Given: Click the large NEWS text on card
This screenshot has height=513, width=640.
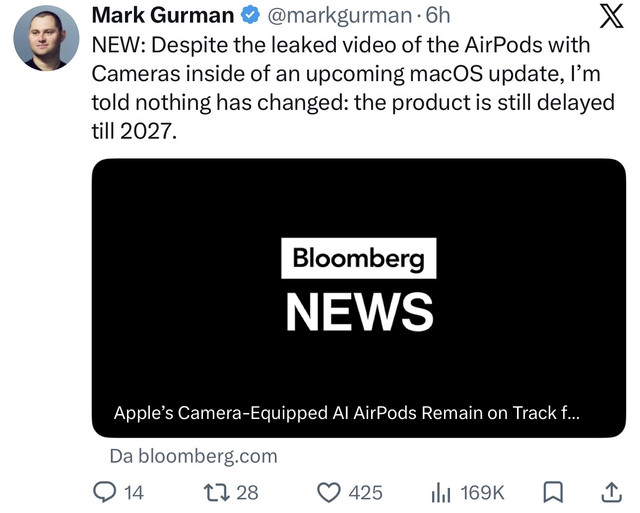Looking at the screenshot, I should [x=359, y=313].
